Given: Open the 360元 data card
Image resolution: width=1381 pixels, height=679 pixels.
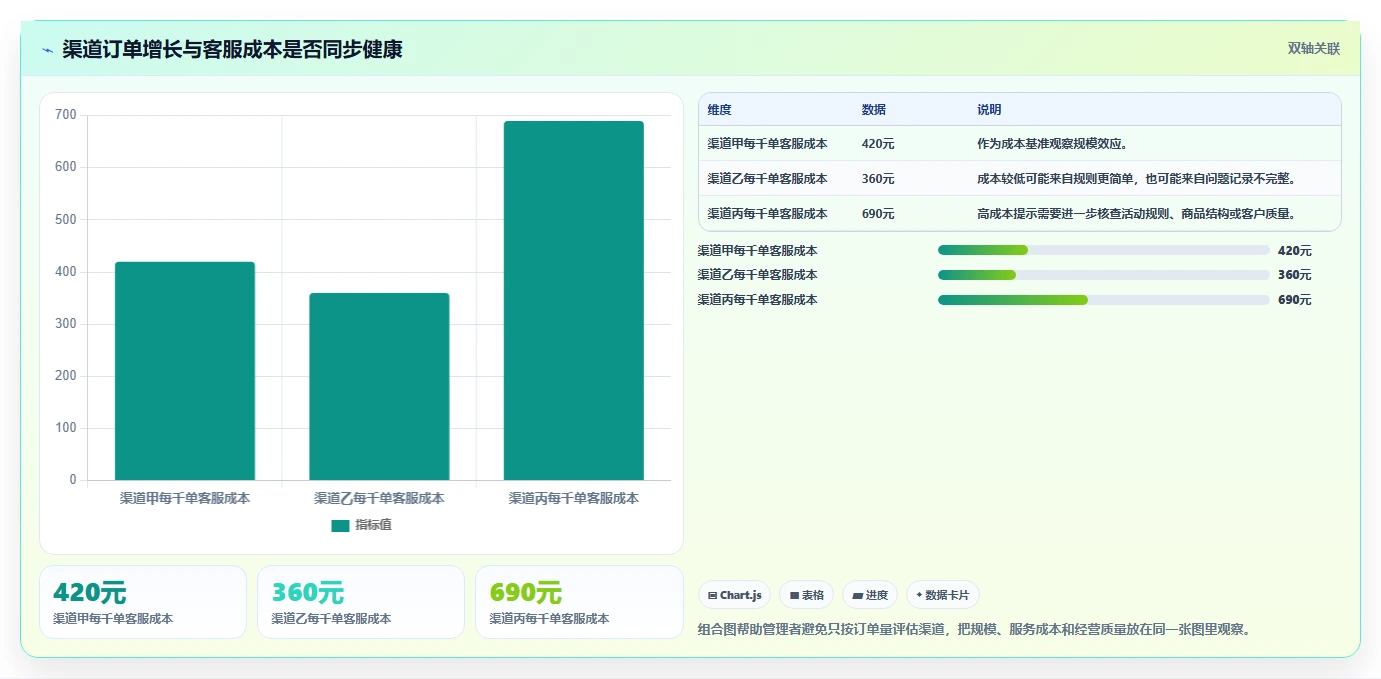Looking at the screenshot, I should 361,602.
